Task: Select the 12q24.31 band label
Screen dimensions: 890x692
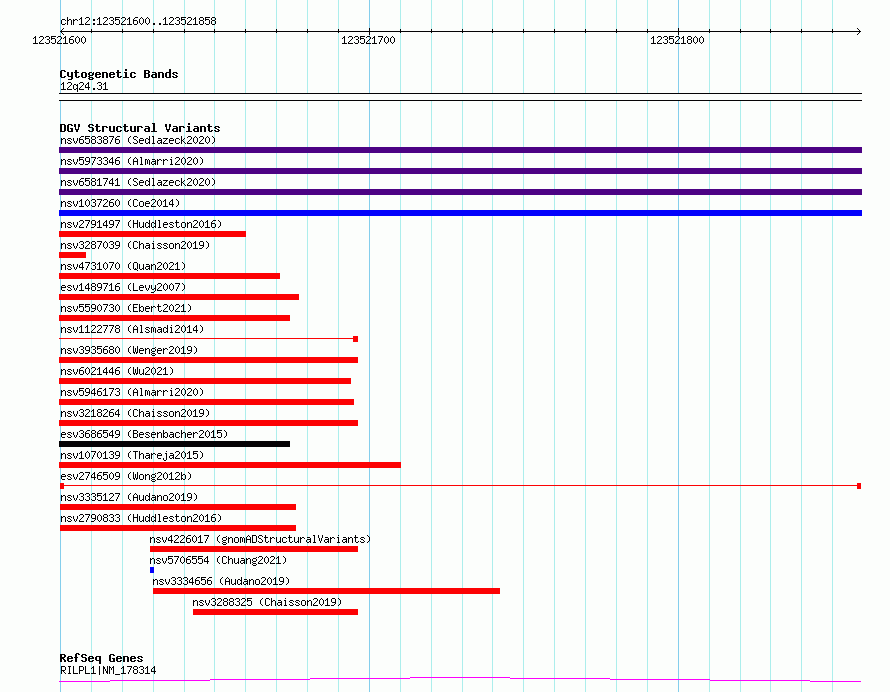Action: click(x=84, y=86)
